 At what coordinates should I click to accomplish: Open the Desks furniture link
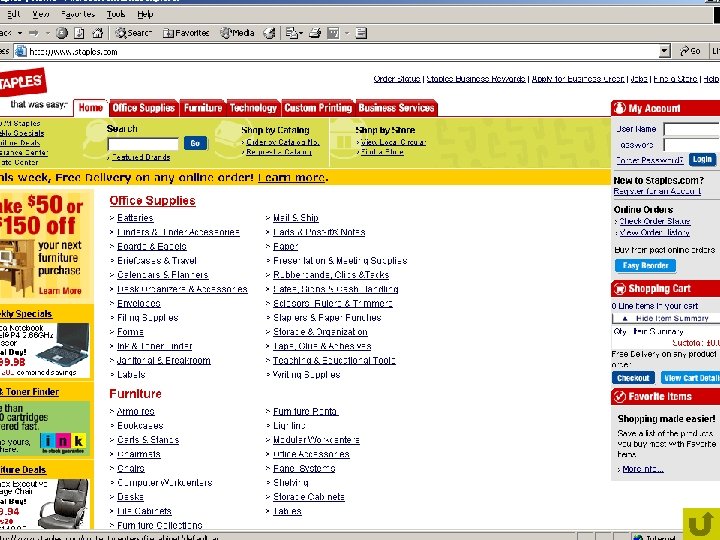coord(130,497)
